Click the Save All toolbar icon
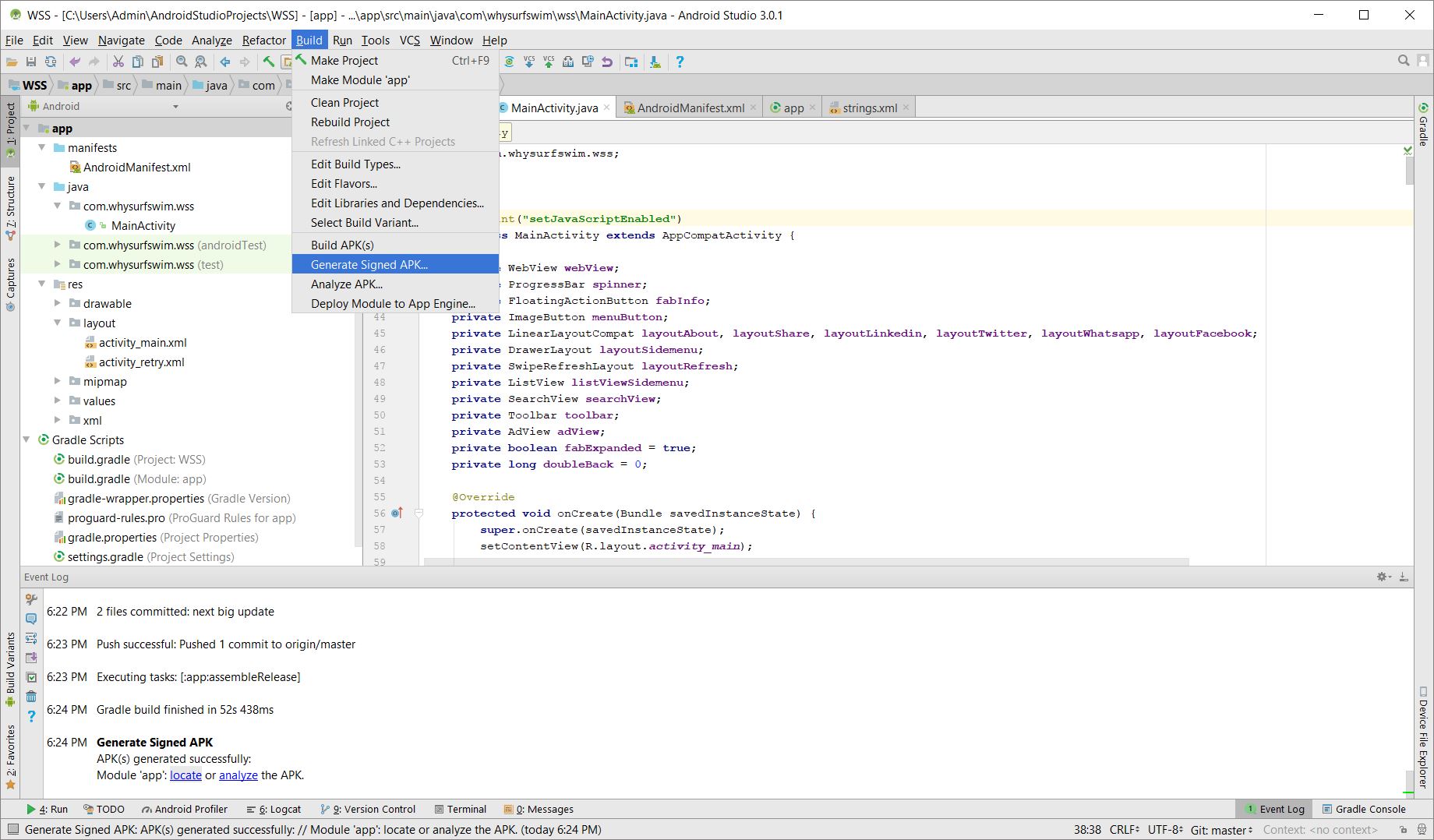The width and height of the screenshot is (1434, 840). [x=31, y=62]
